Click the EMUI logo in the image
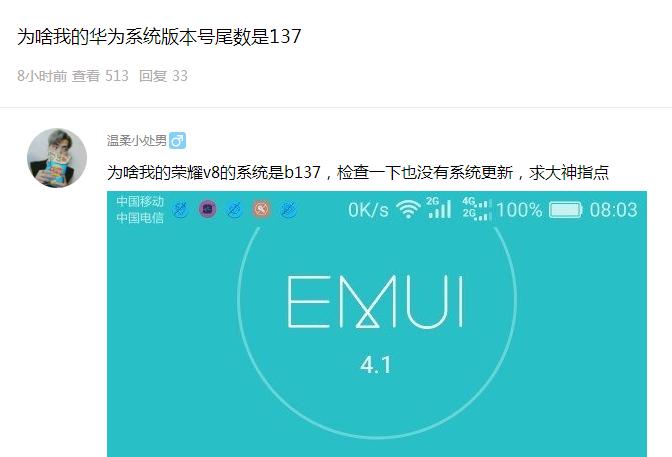The height and width of the screenshot is (457, 672). click(375, 302)
